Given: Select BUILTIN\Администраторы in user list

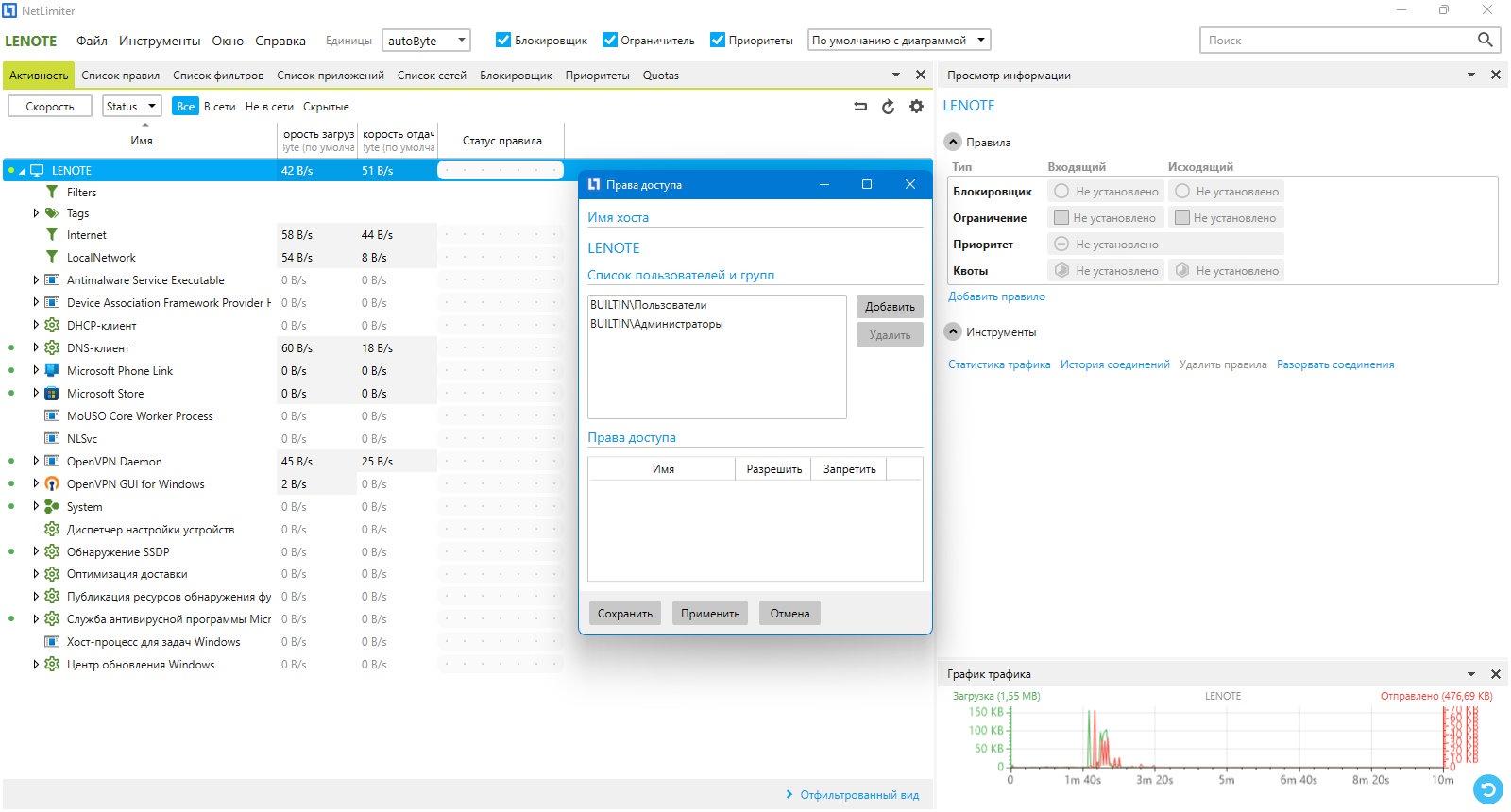Looking at the screenshot, I should tap(657, 324).
